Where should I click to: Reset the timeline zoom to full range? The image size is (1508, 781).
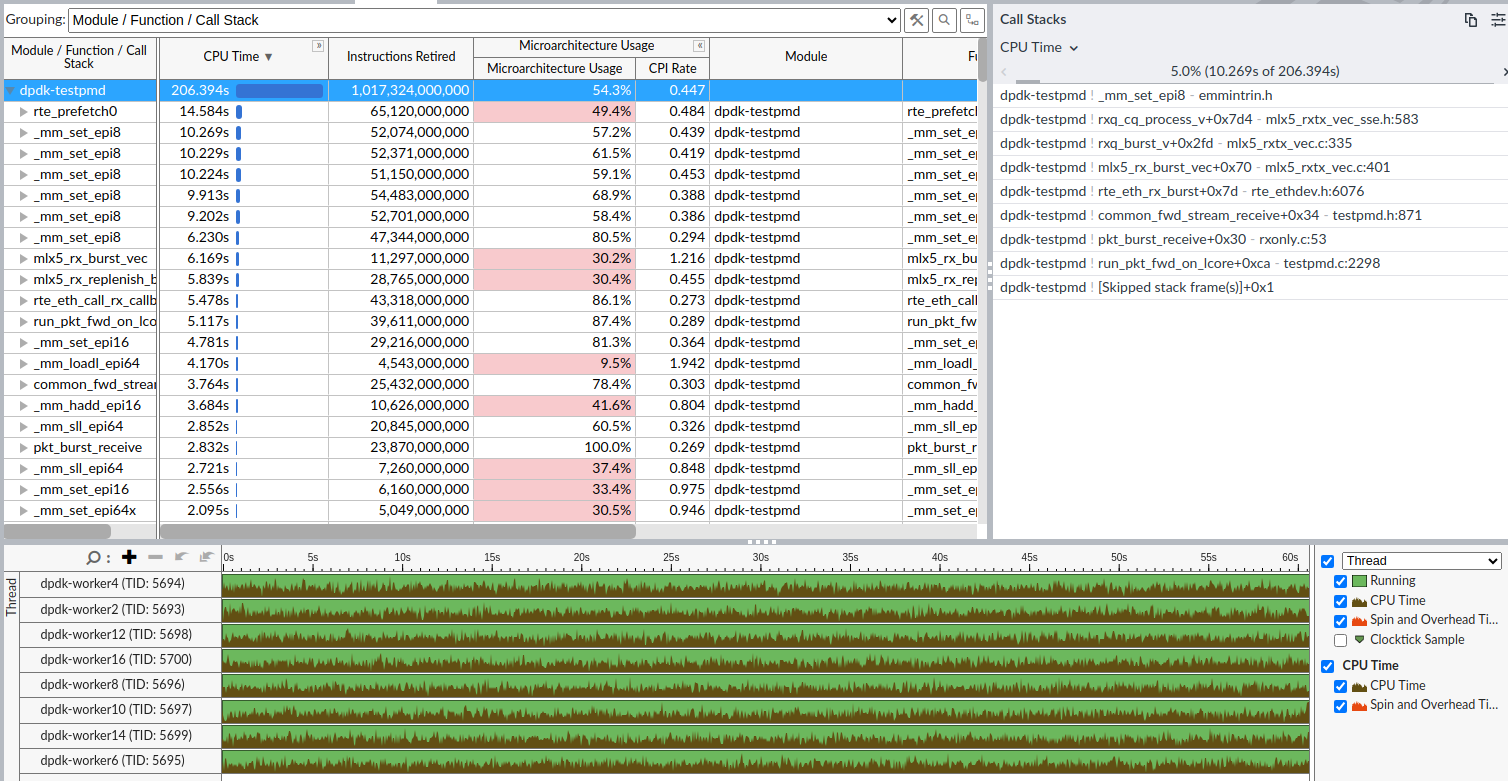[207, 557]
